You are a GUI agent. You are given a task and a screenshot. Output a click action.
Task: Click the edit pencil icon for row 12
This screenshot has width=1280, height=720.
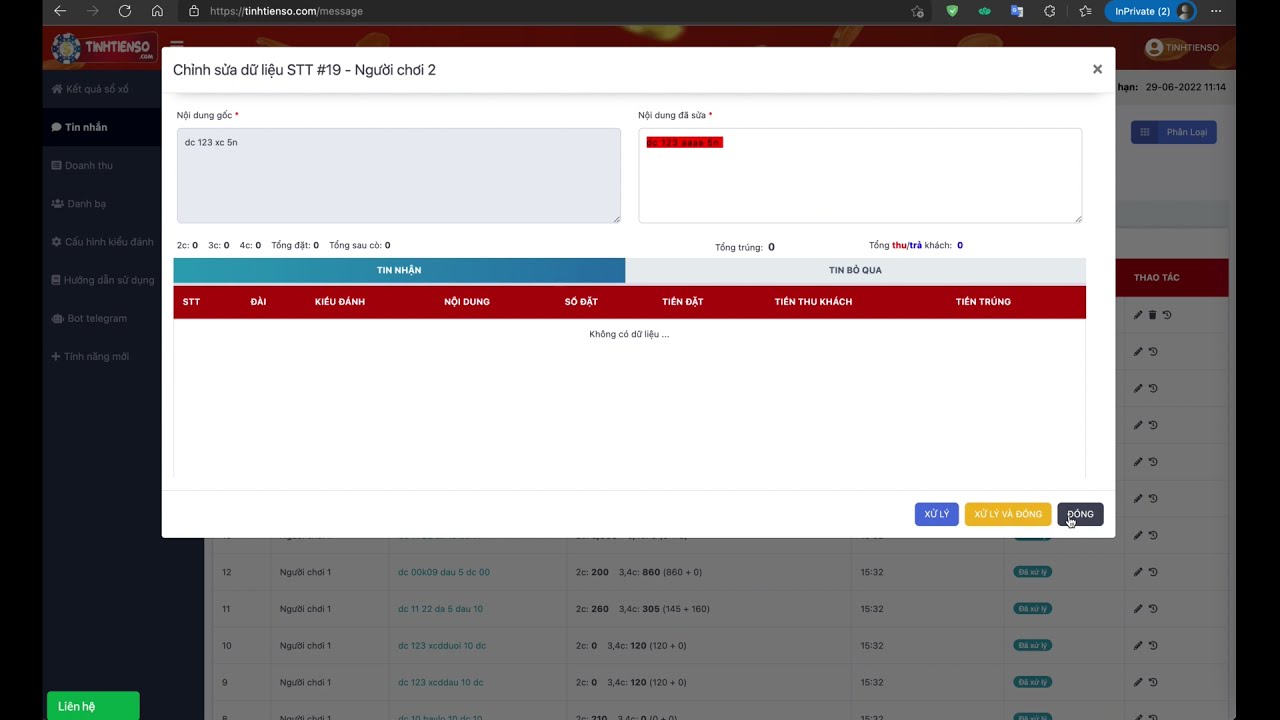[x=1138, y=572]
